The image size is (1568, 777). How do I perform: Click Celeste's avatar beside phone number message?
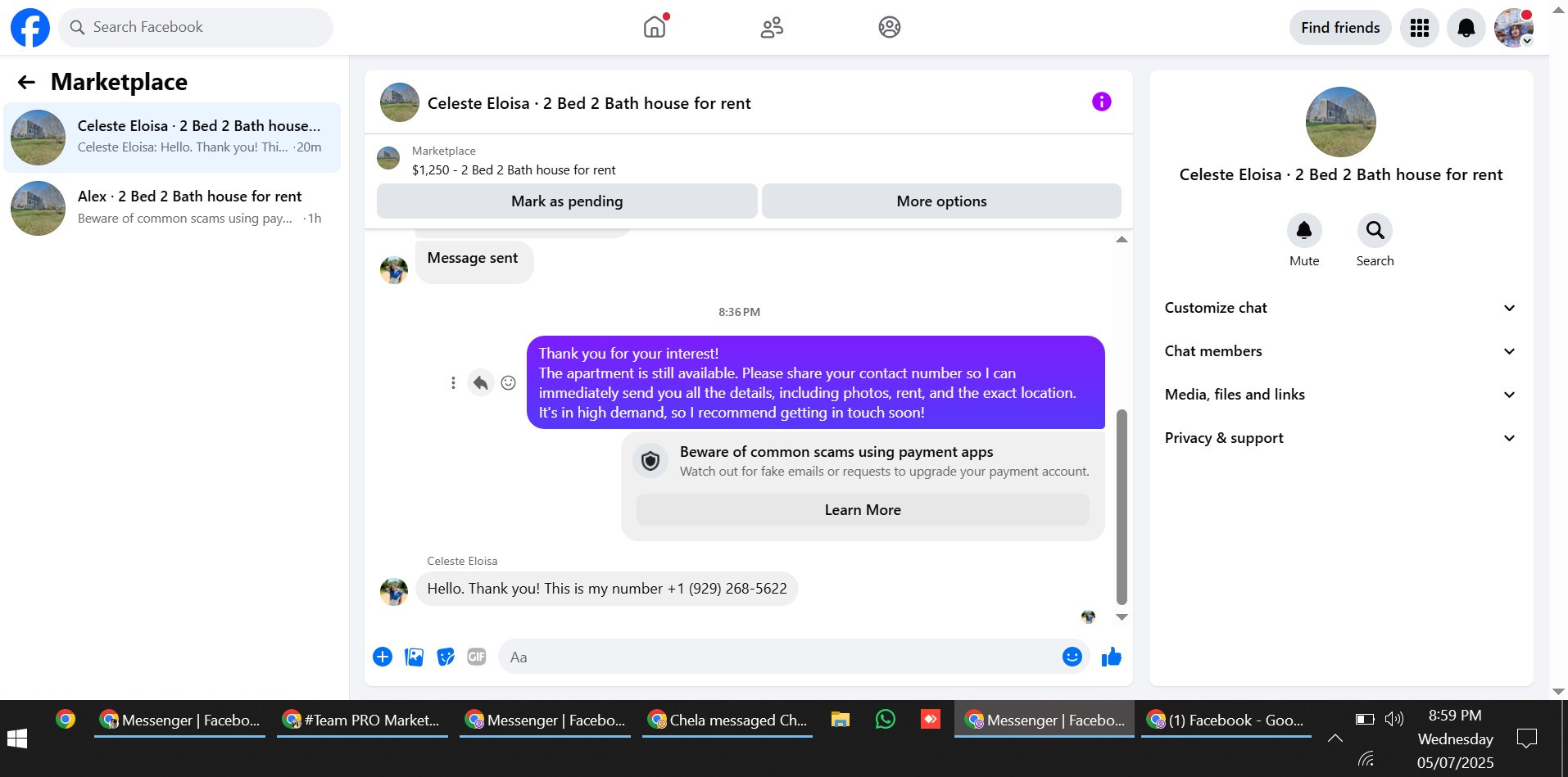[394, 591]
